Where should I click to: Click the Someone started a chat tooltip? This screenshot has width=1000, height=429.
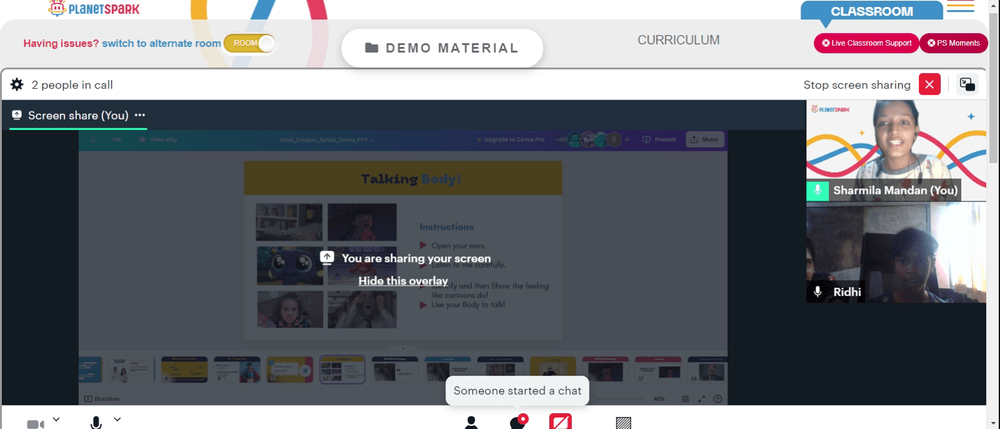[x=517, y=391]
